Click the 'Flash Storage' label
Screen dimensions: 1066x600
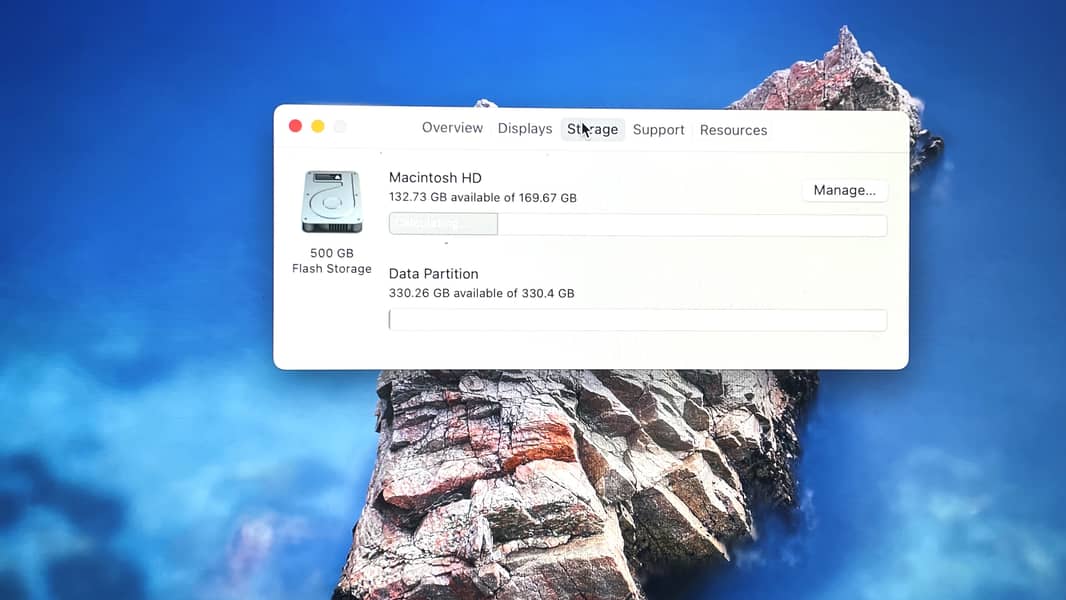pyautogui.click(x=332, y=268)
